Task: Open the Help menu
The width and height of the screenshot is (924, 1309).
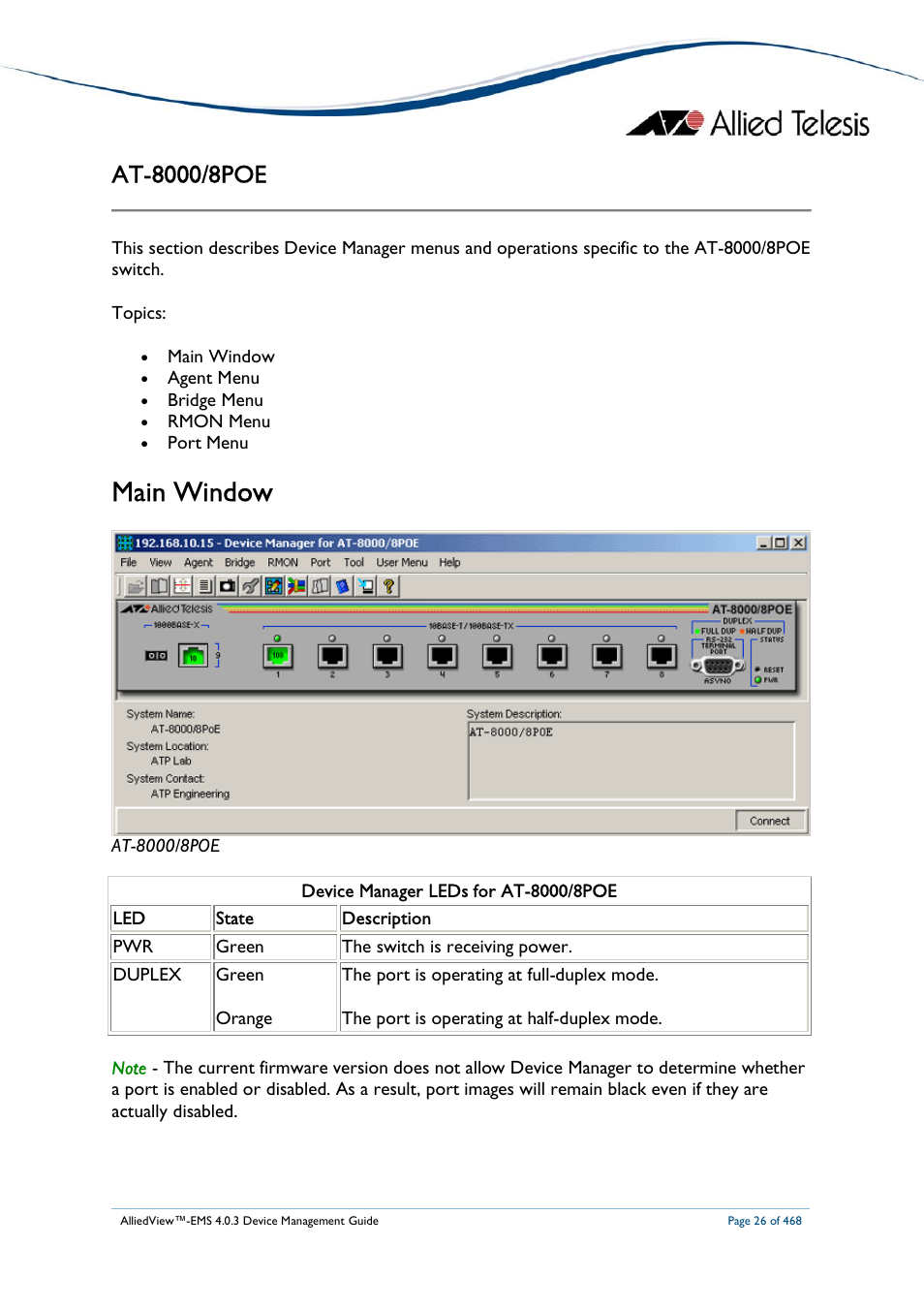Action: pyautogui.click(x=449, y=562)
